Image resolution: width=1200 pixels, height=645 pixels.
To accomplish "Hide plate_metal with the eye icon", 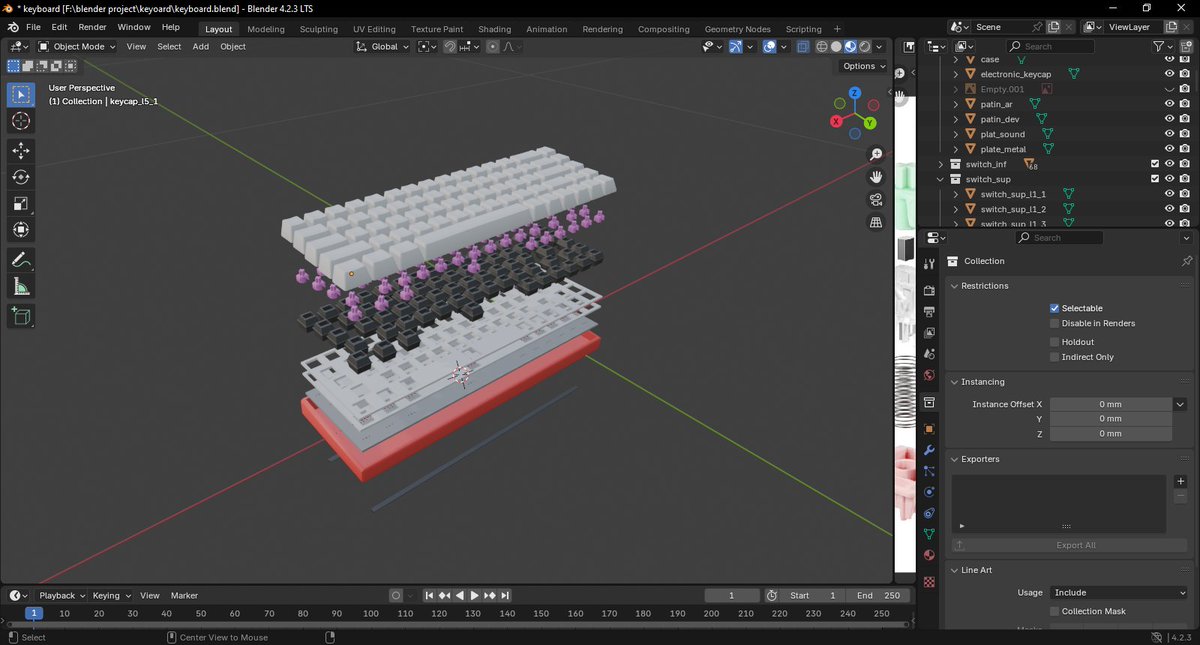I will point(1169,149).
